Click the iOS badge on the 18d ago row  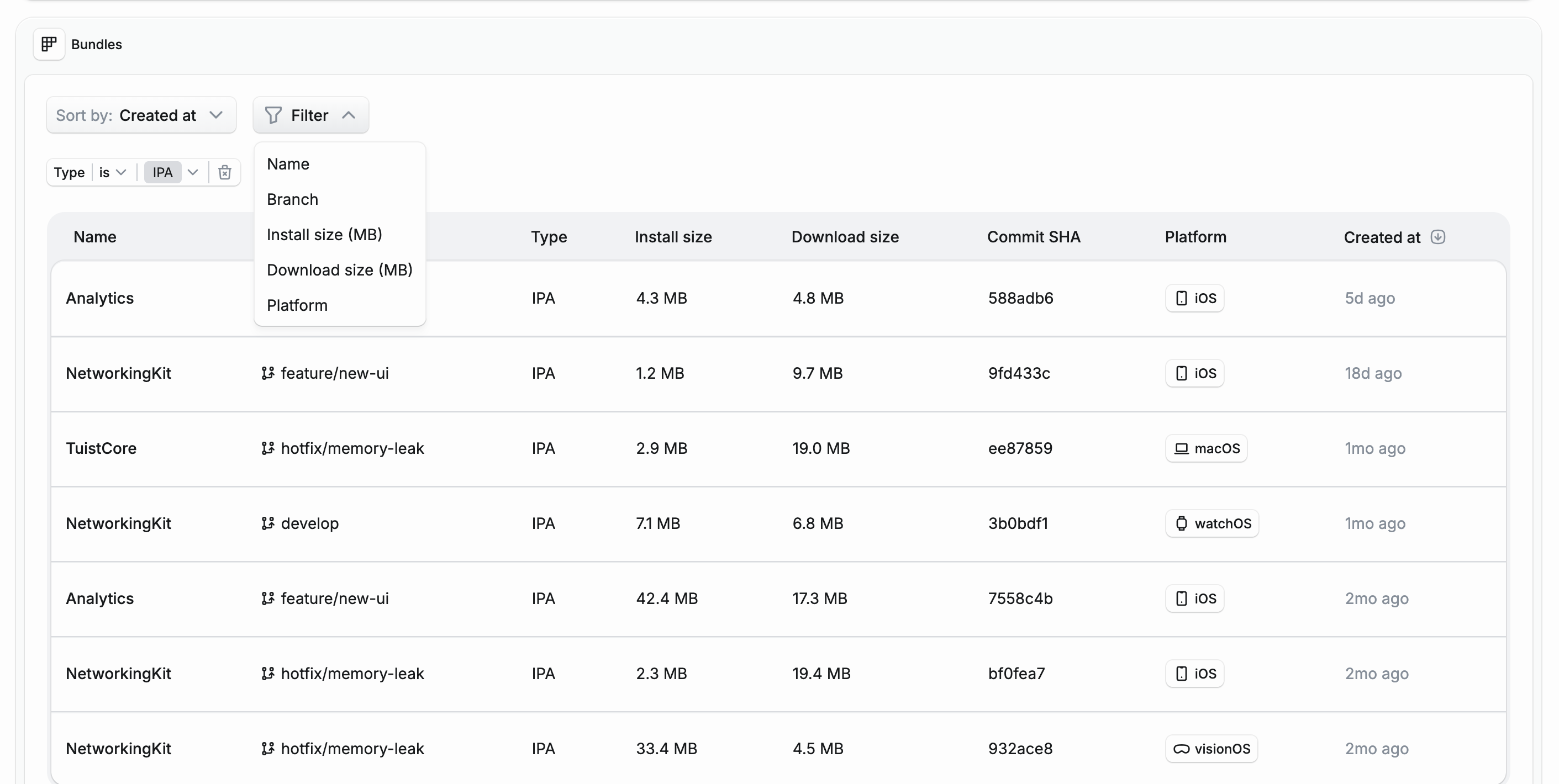(1194, 373)
